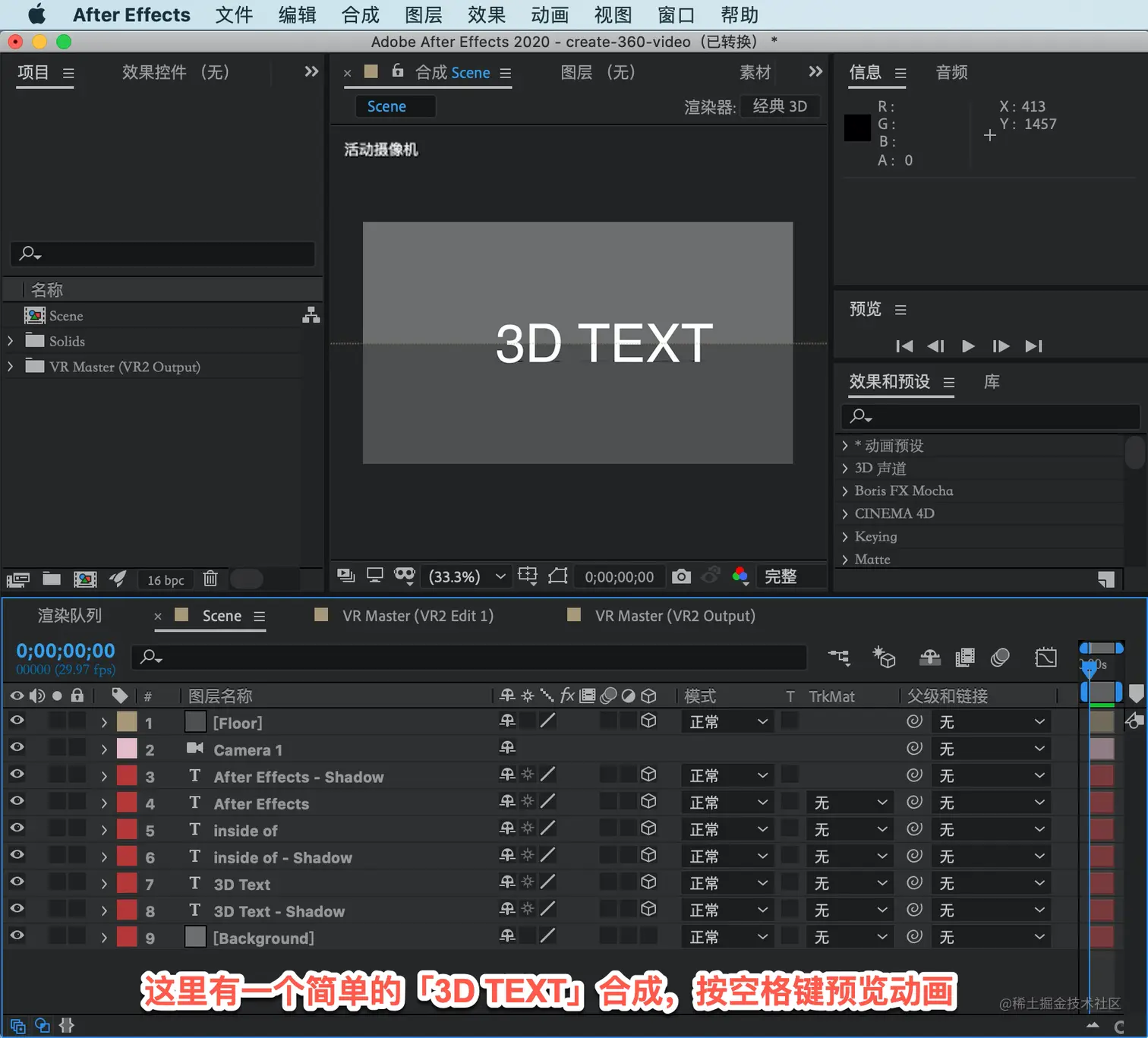Toggle the mask and shape path visibility goggles
The width and height of the screenshot is (1148, 1038).
pos(405,576)
